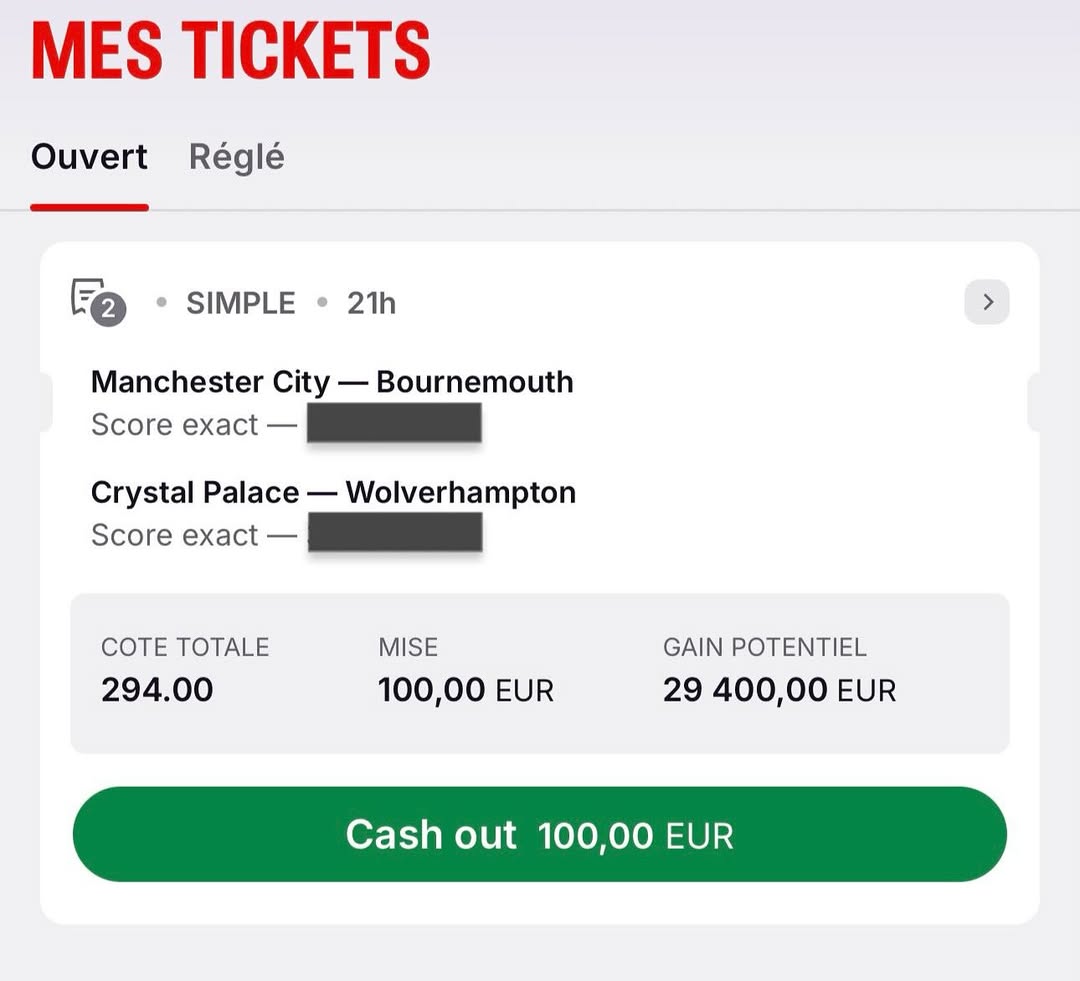Tap the number 2 selections badge
Screen dimensions: 1080x981
(x=109, y=309)
